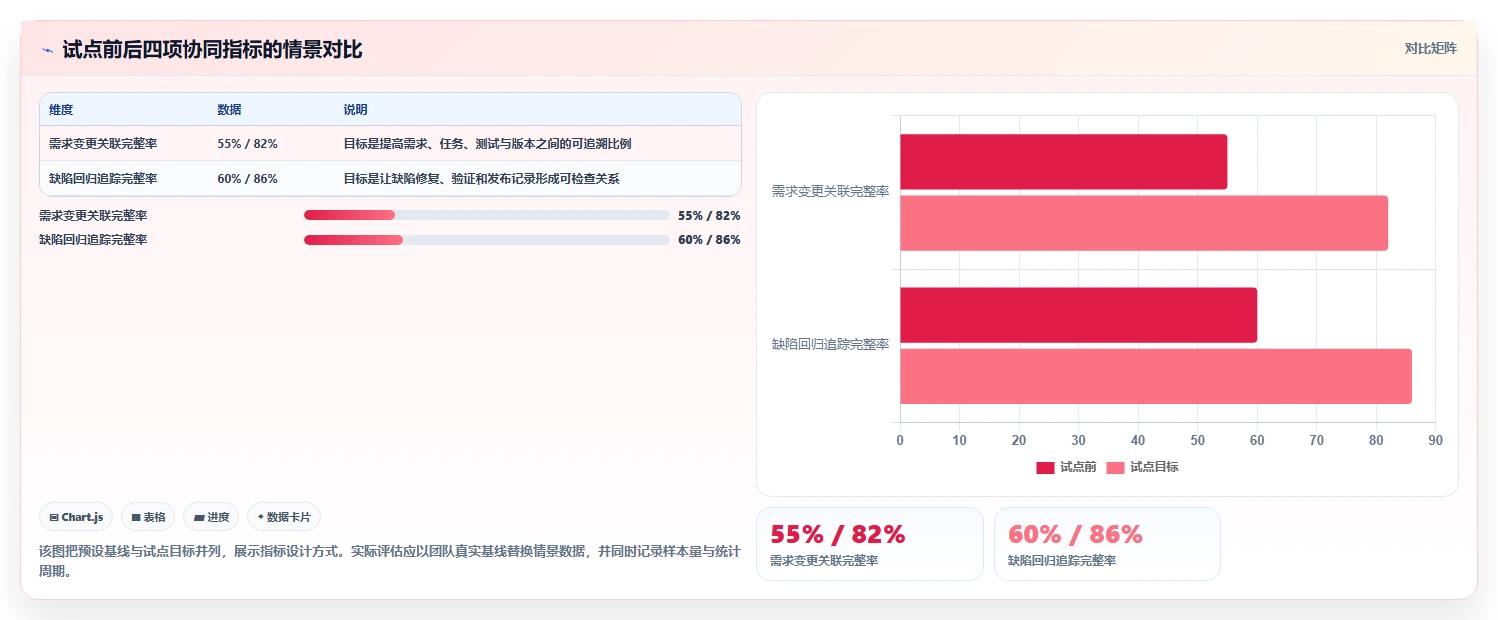Select the 表格 tag chip

coord(148,517)
